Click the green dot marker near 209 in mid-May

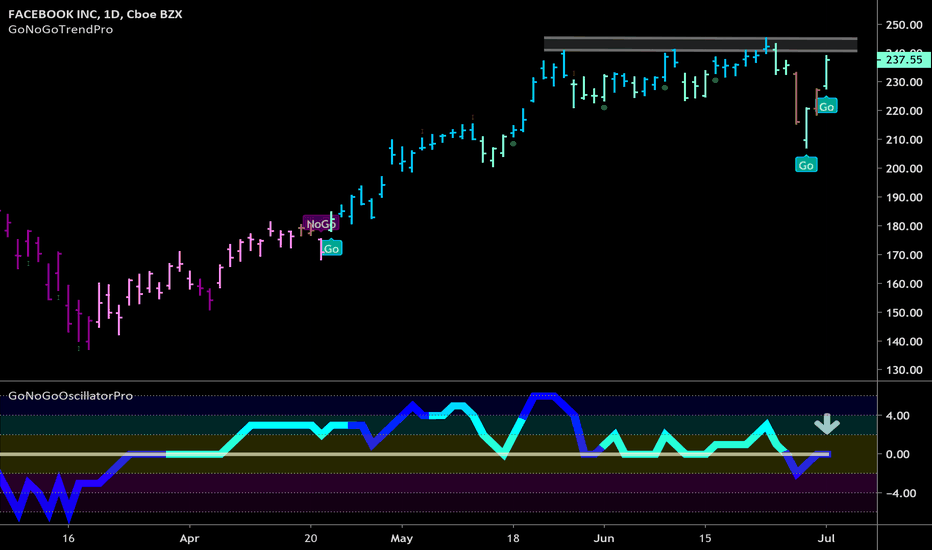[513, 143]
